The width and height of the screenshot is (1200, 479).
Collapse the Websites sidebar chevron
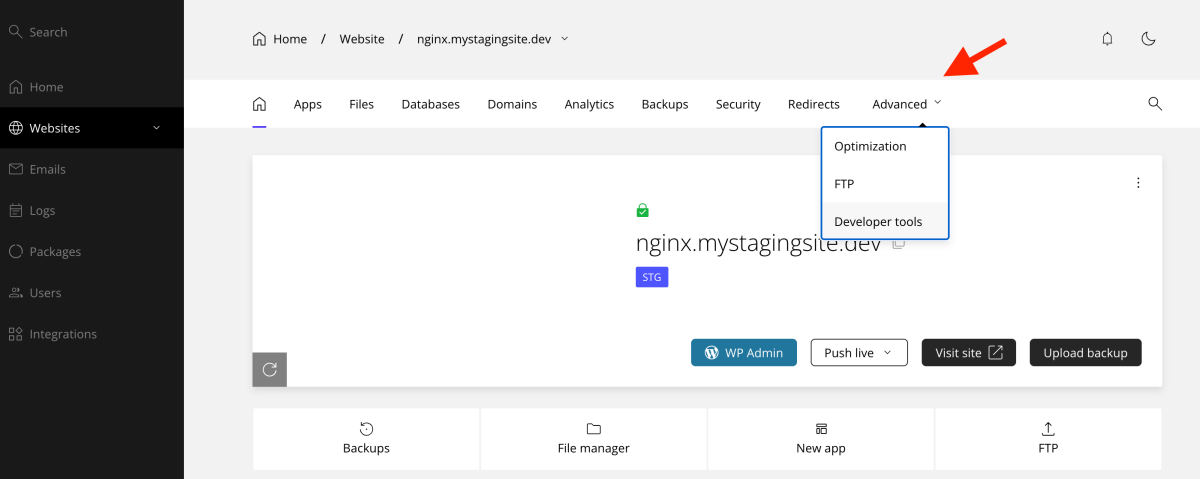[x=156, y=128]
